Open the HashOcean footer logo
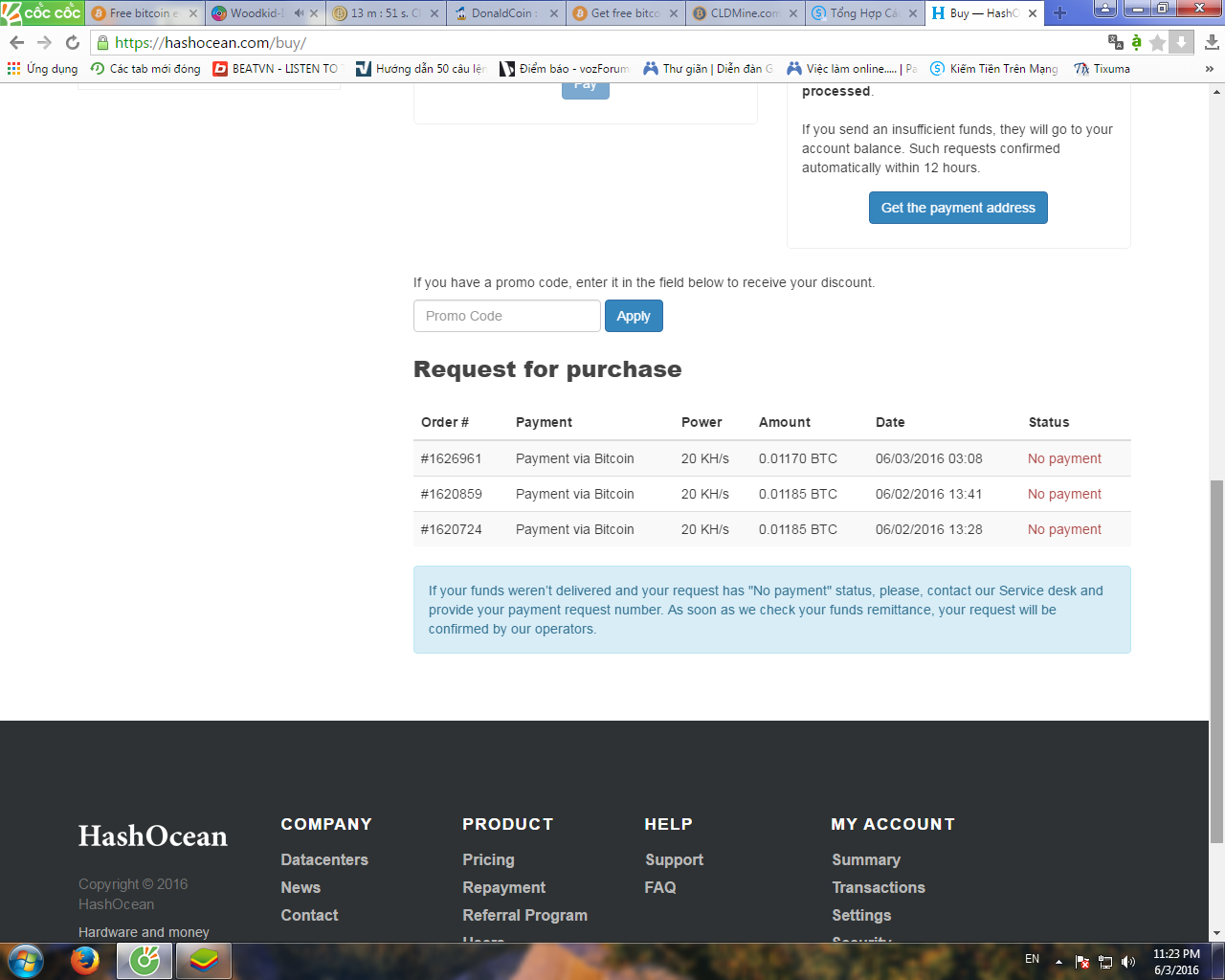Image resolution: width=1225 pixels, height=980 pixels. click(153, 836)
